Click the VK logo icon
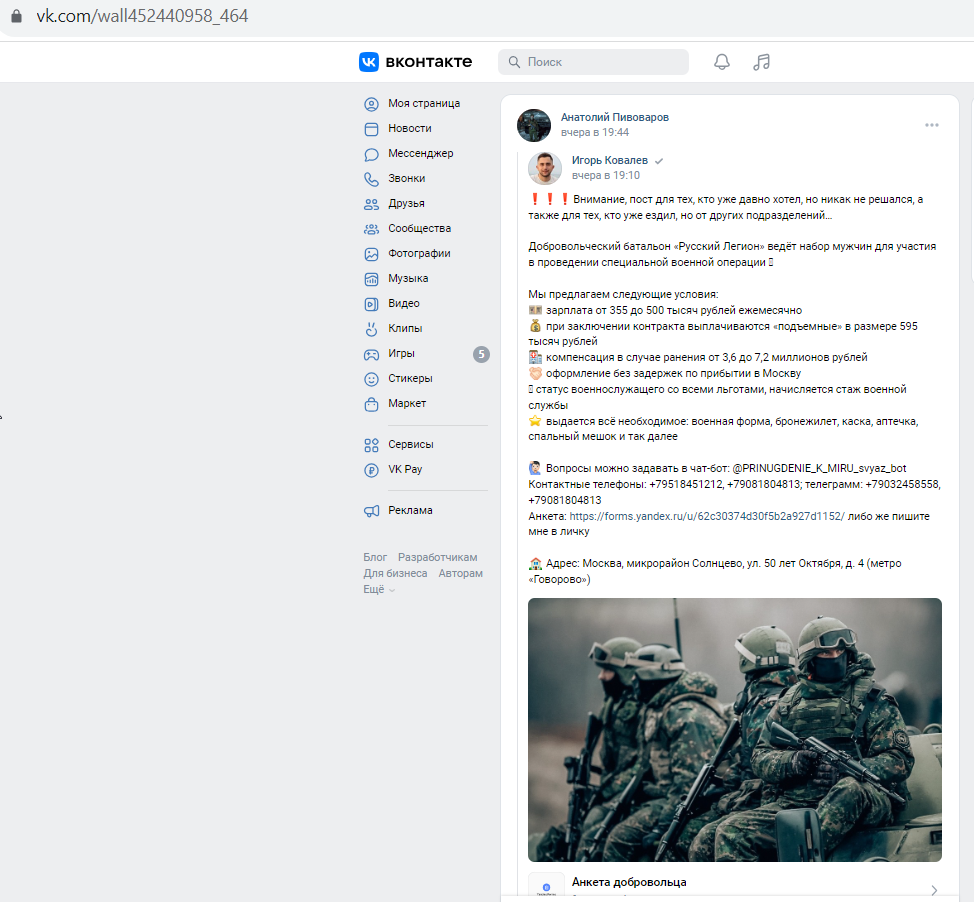Image resolution: width=974 pixels, height=902 pixels. click(369, 62)
